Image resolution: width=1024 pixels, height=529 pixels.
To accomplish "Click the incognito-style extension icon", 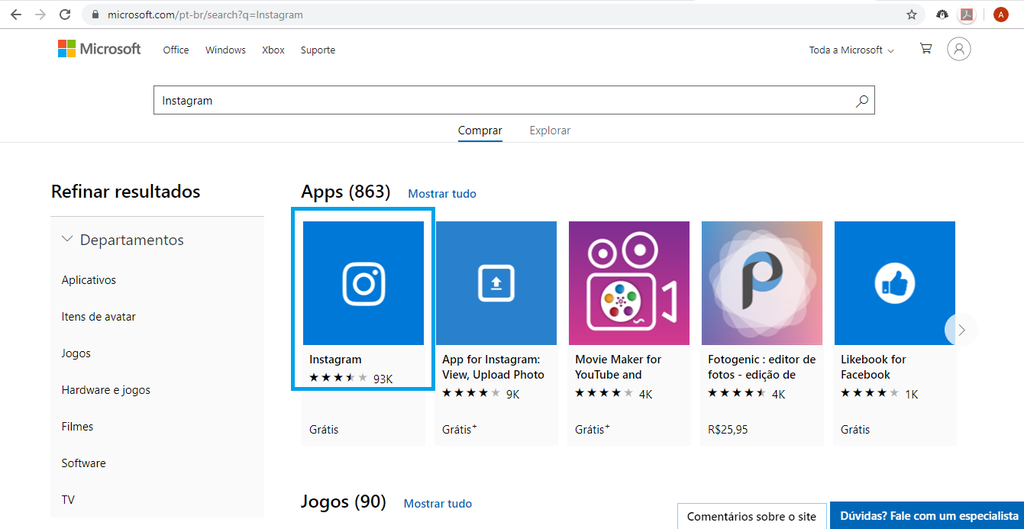I will [x=942, y=14].
